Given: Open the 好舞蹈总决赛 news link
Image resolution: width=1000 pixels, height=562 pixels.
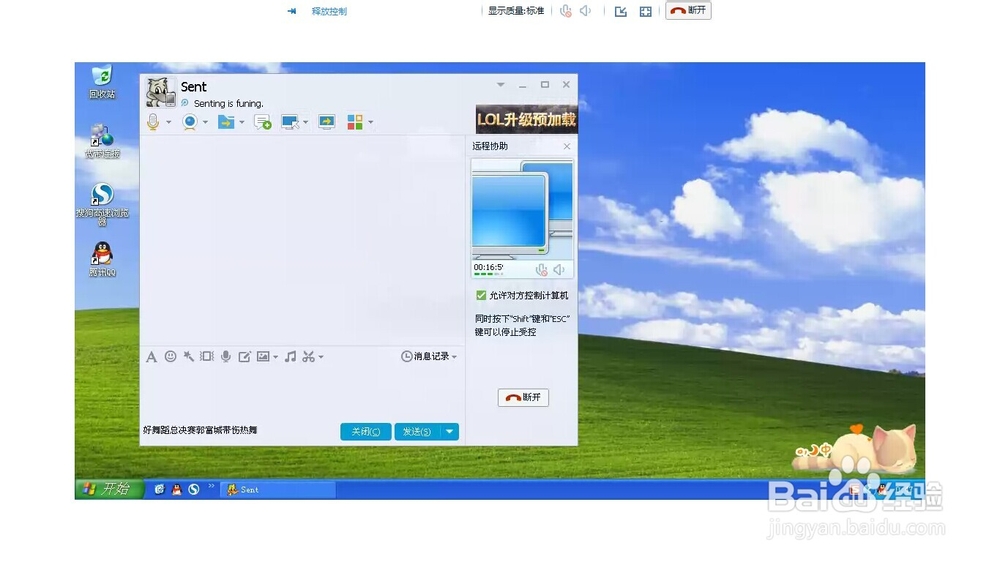Looking at the screenshot, I should [x=200, y=430].
